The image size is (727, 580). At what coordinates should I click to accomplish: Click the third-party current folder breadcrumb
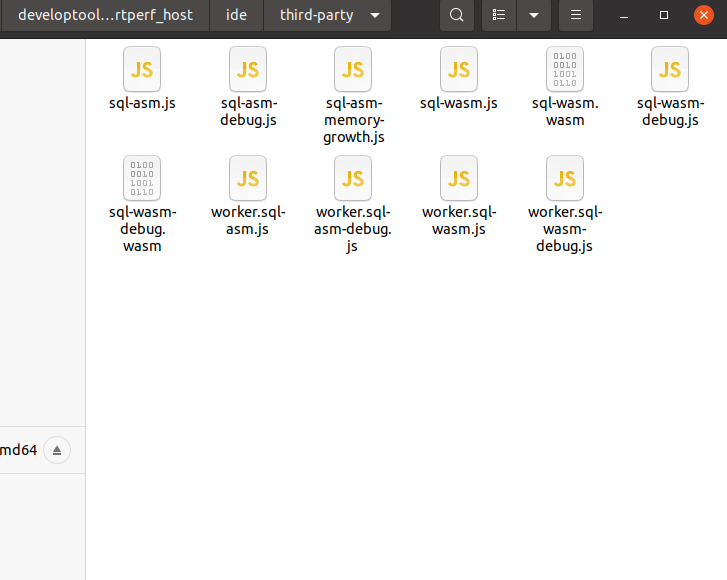tap(316, 15)
